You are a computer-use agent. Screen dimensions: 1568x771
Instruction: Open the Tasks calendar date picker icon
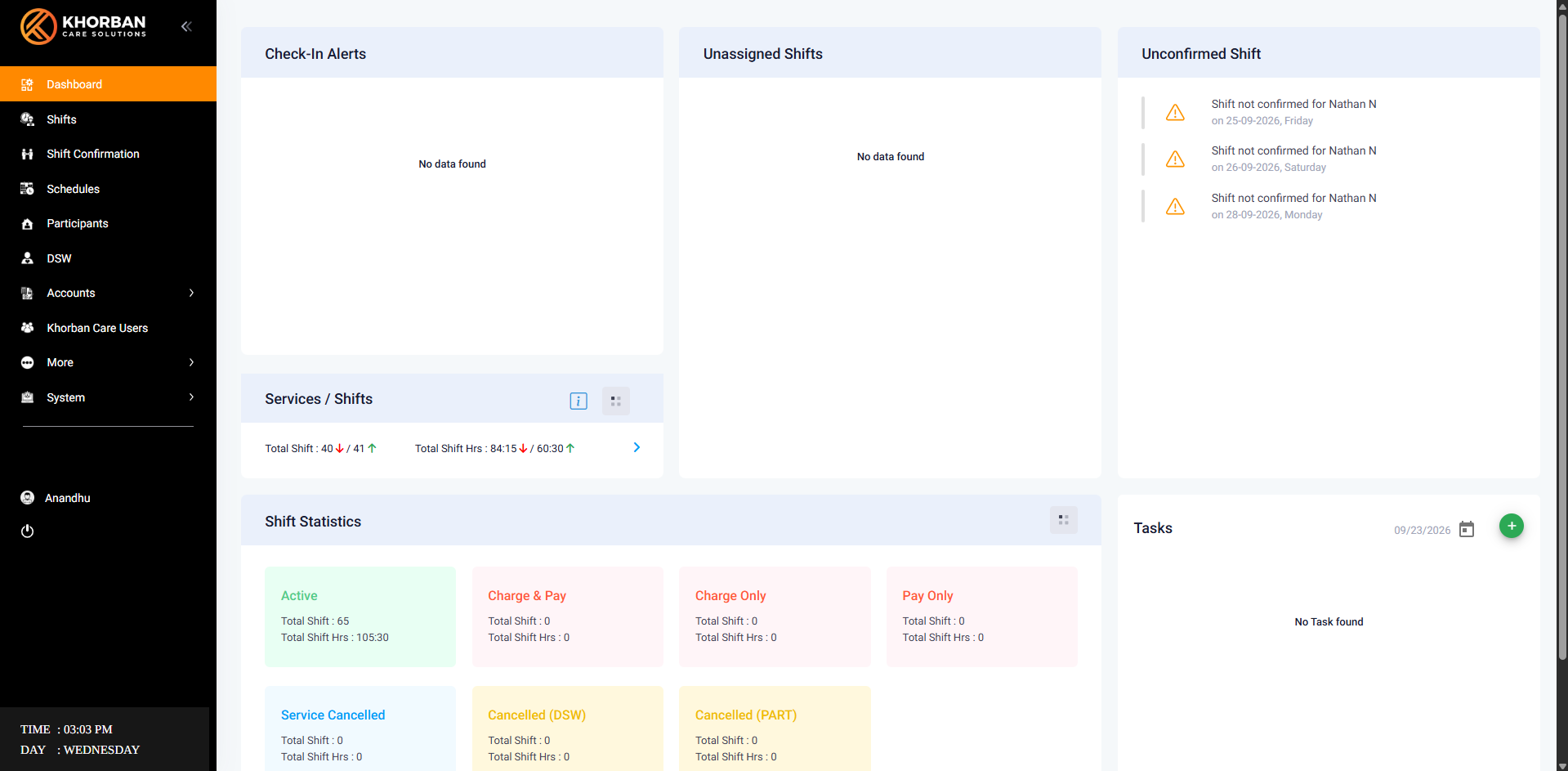pos(1467,530)
